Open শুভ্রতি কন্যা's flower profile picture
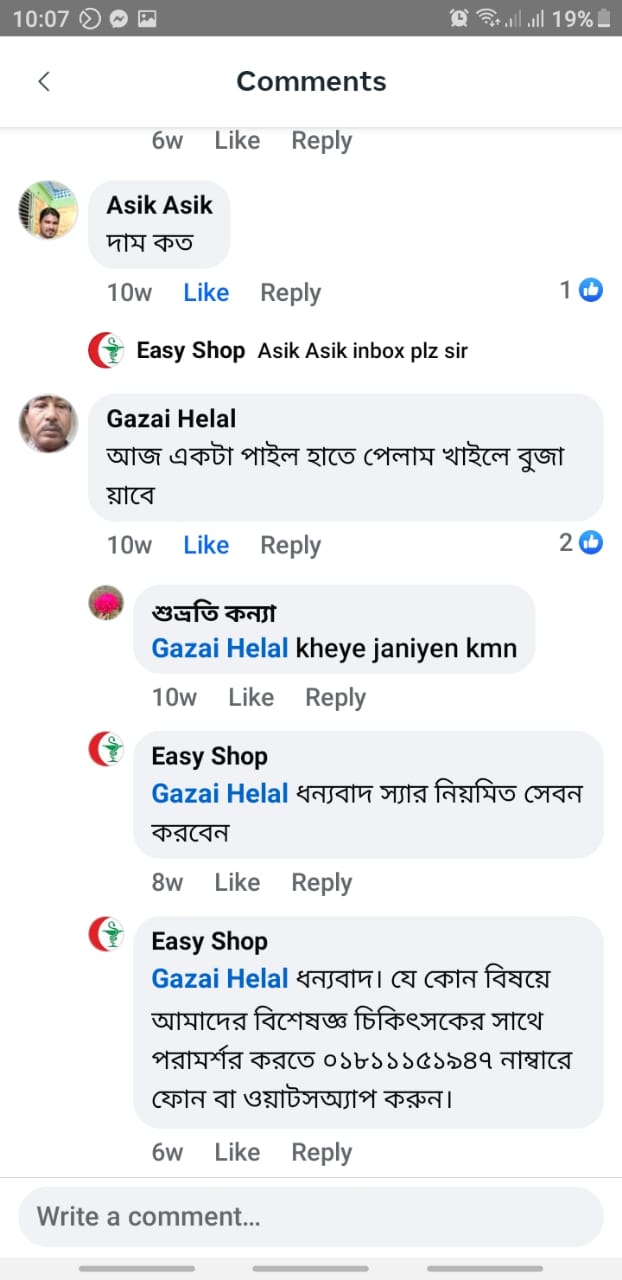The width and height of the screenshot is (622, 1280). click(x=107, y=603)
